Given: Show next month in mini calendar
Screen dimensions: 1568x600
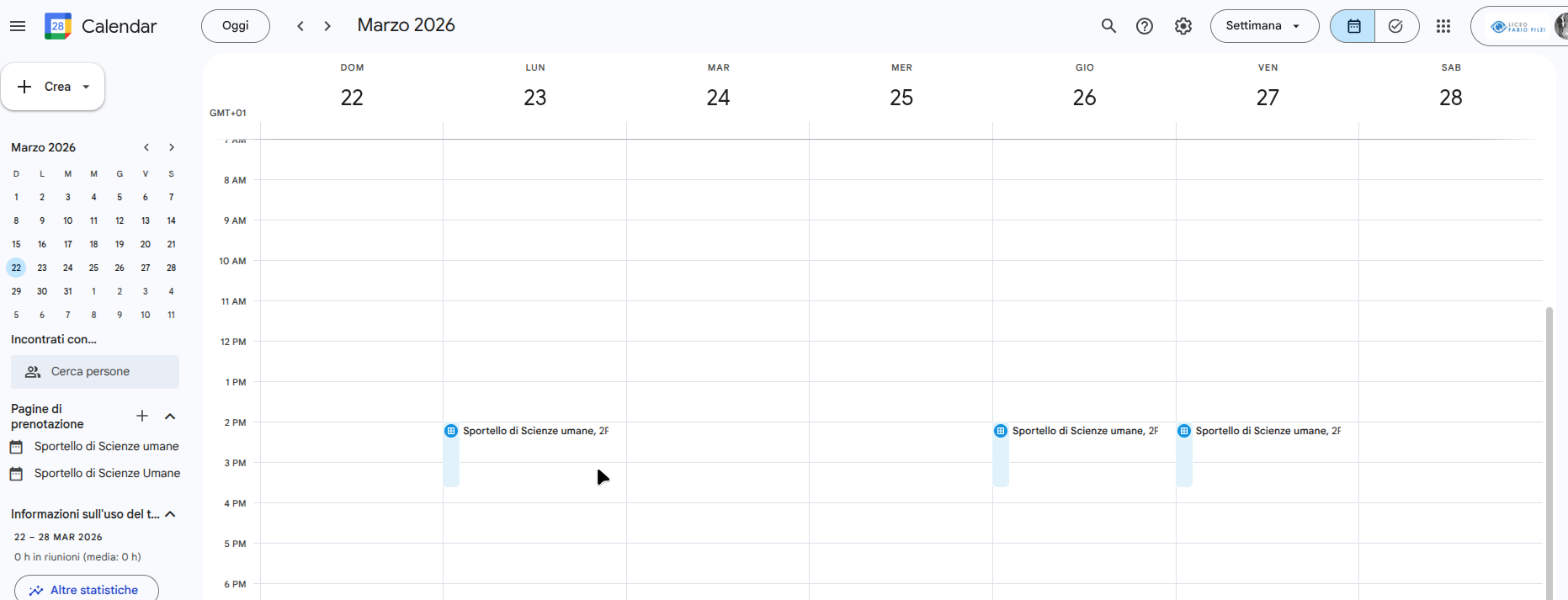Looking at the screenshot, I should click(172, 147).
